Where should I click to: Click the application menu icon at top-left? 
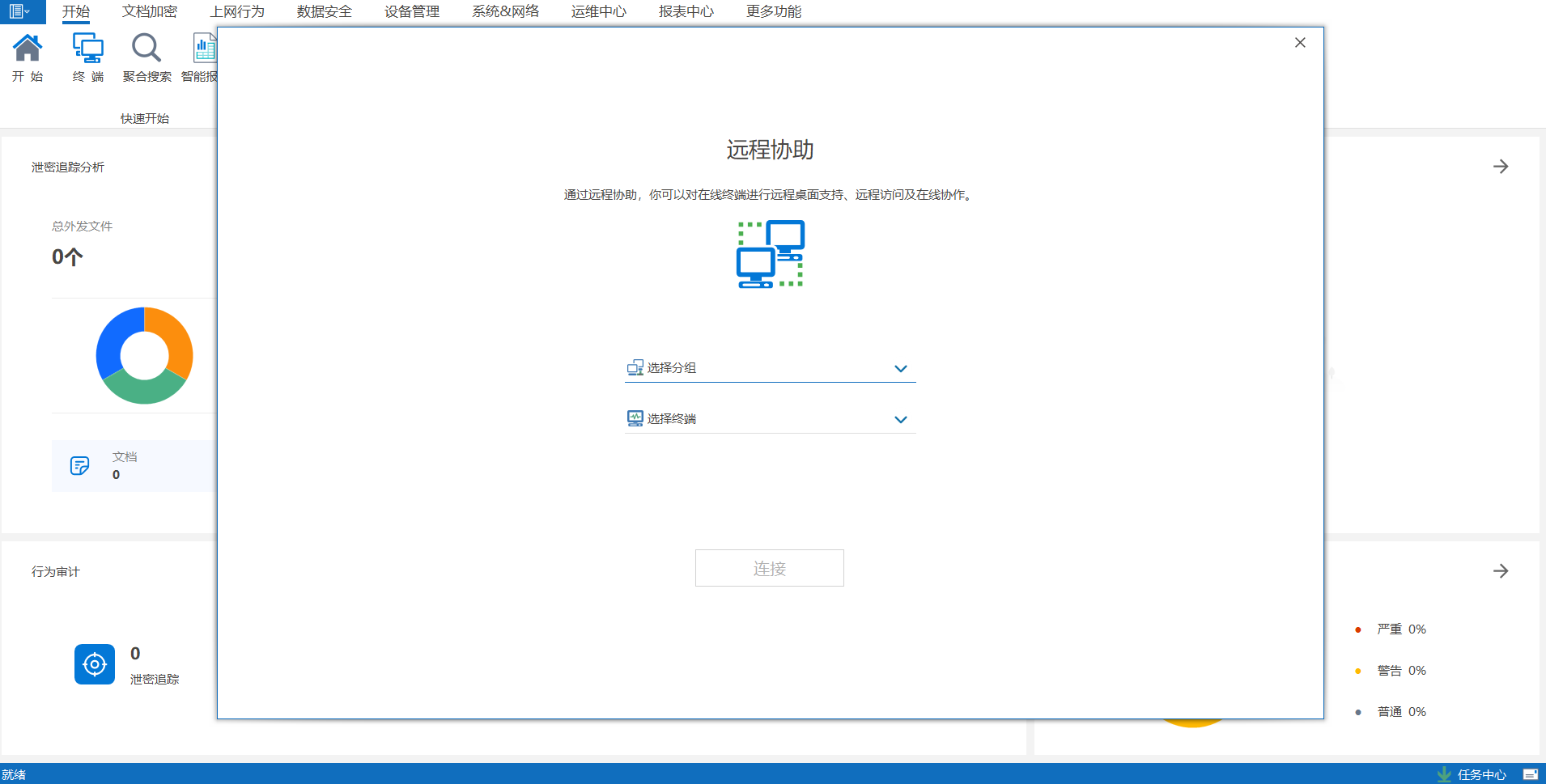[x=19, y=11]
